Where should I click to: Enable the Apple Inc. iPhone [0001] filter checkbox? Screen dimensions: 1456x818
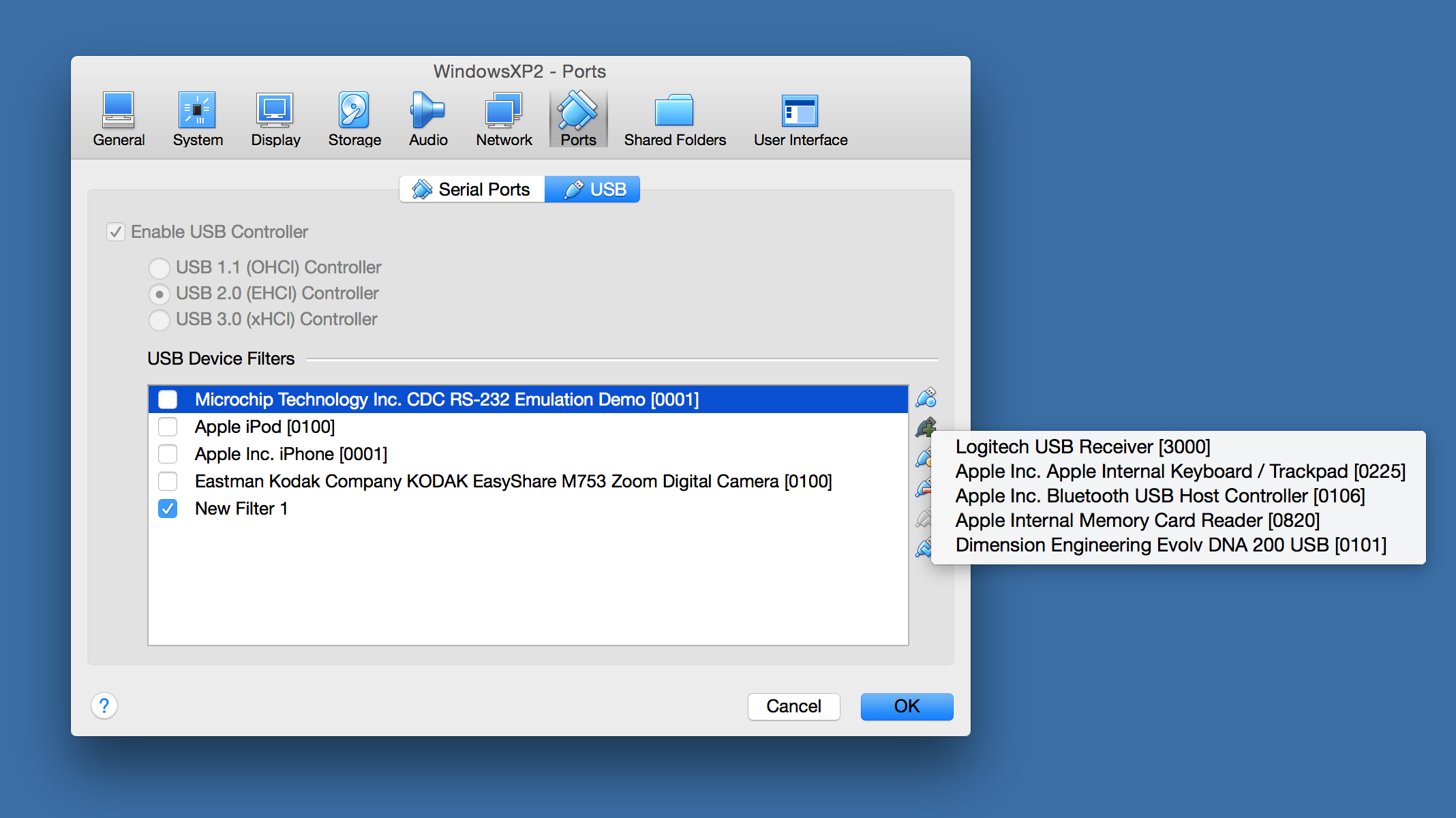tap(168, 454)
